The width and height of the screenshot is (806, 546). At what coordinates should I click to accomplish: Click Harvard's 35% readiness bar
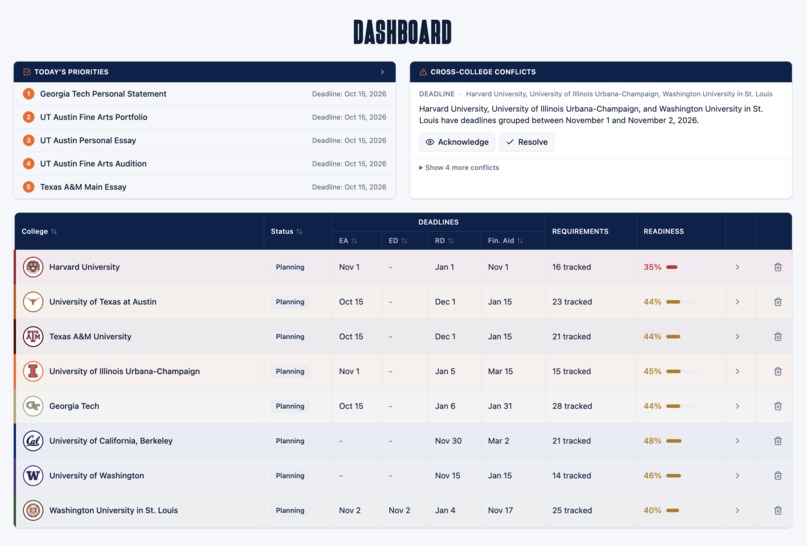tap(682, 267)
